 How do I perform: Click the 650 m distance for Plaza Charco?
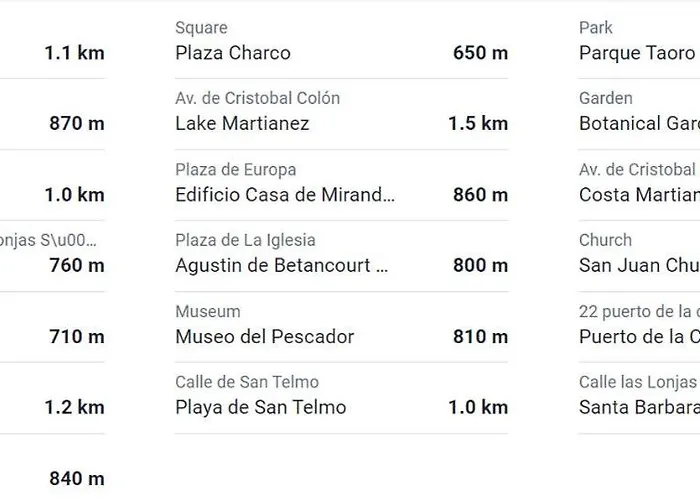tap(480, 53)
